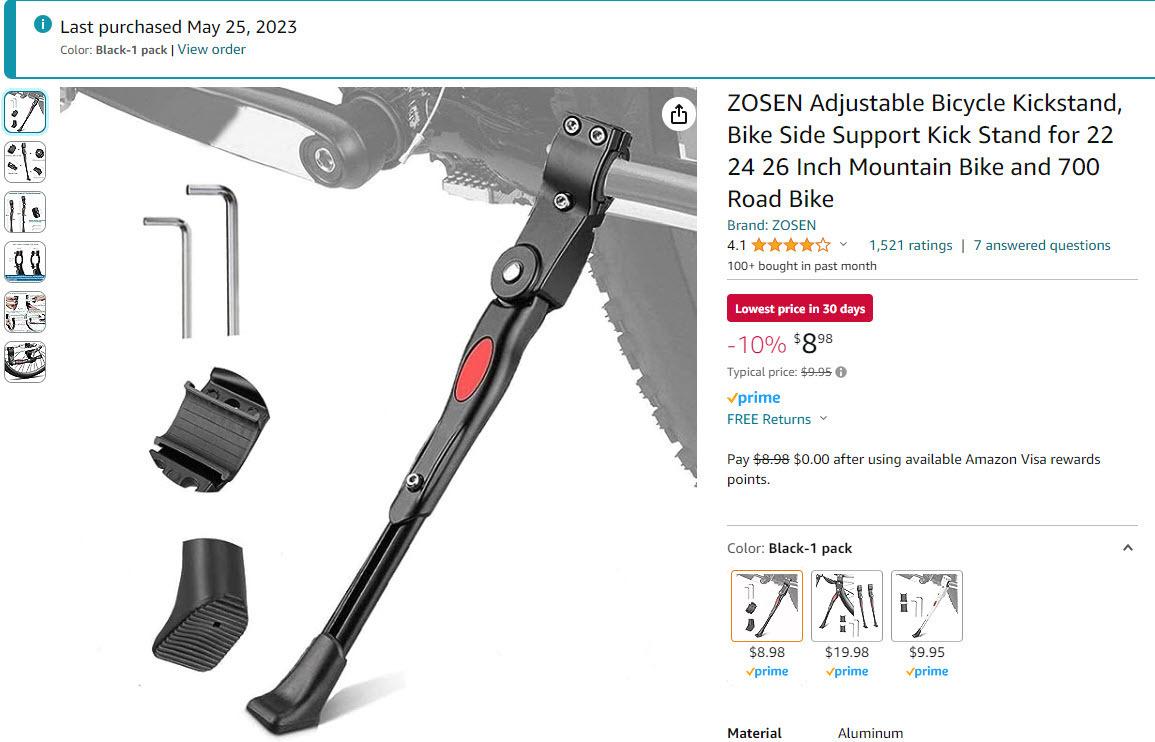Click the info icon beside Typical price
This screenshot has width=1155, height=742.
click(x=841, y=372)
